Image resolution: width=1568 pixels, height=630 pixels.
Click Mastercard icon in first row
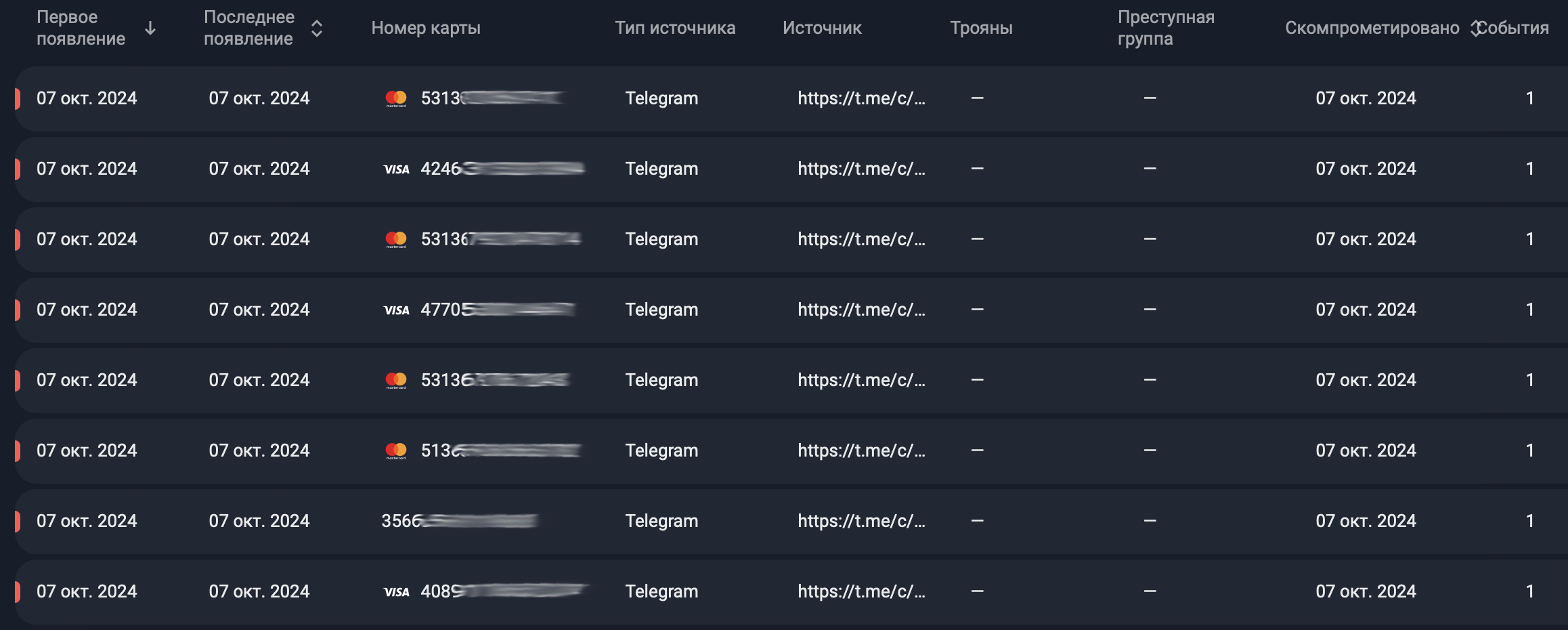[x=396, y=99]
